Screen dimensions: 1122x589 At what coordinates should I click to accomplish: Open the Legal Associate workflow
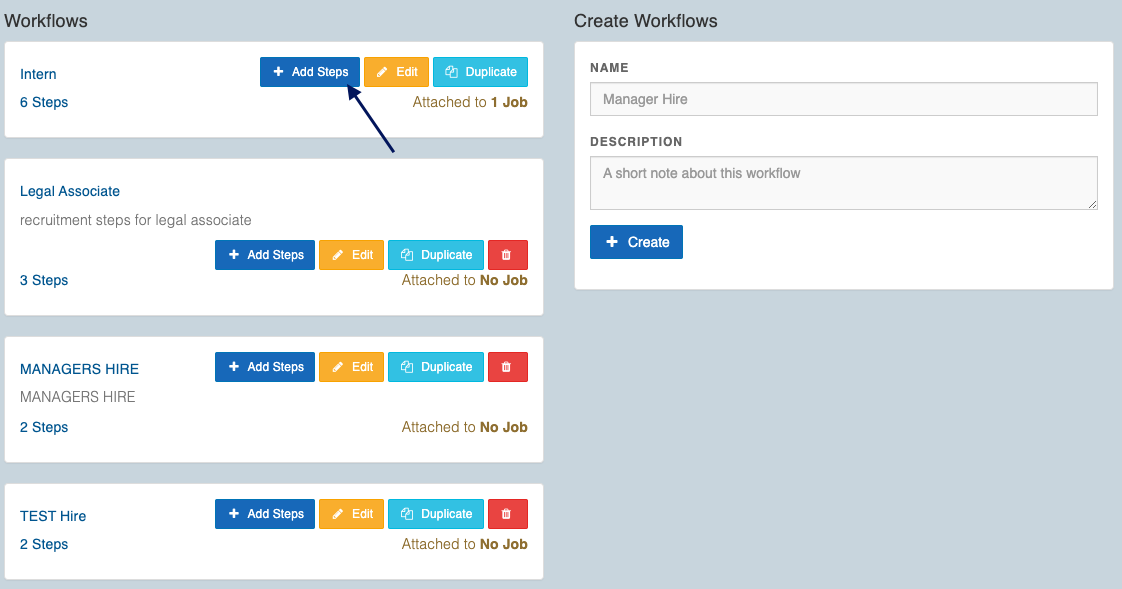(69, 192)
